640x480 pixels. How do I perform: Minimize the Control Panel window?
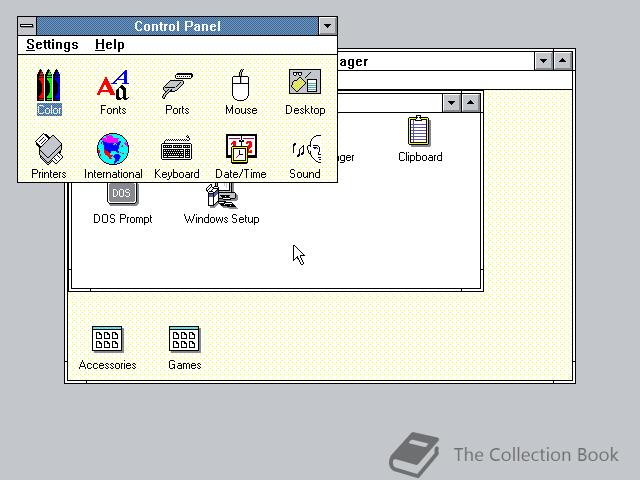(x=327, y=26)
